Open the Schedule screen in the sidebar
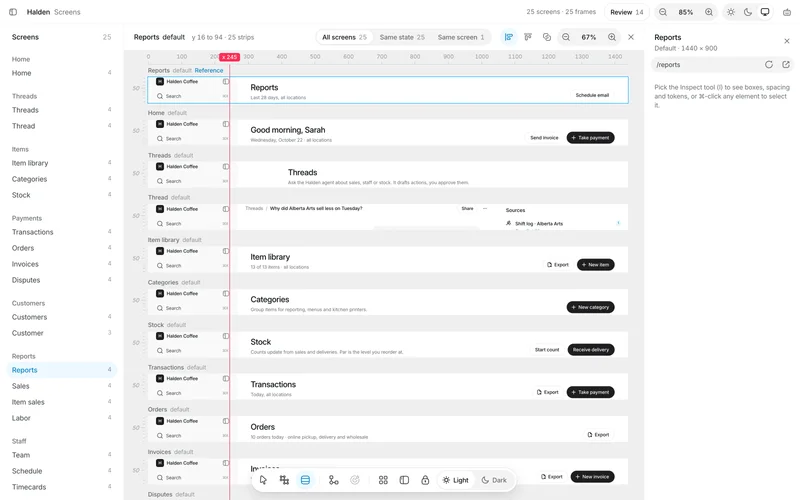This screenshot has height=500, width=800. 61,471
